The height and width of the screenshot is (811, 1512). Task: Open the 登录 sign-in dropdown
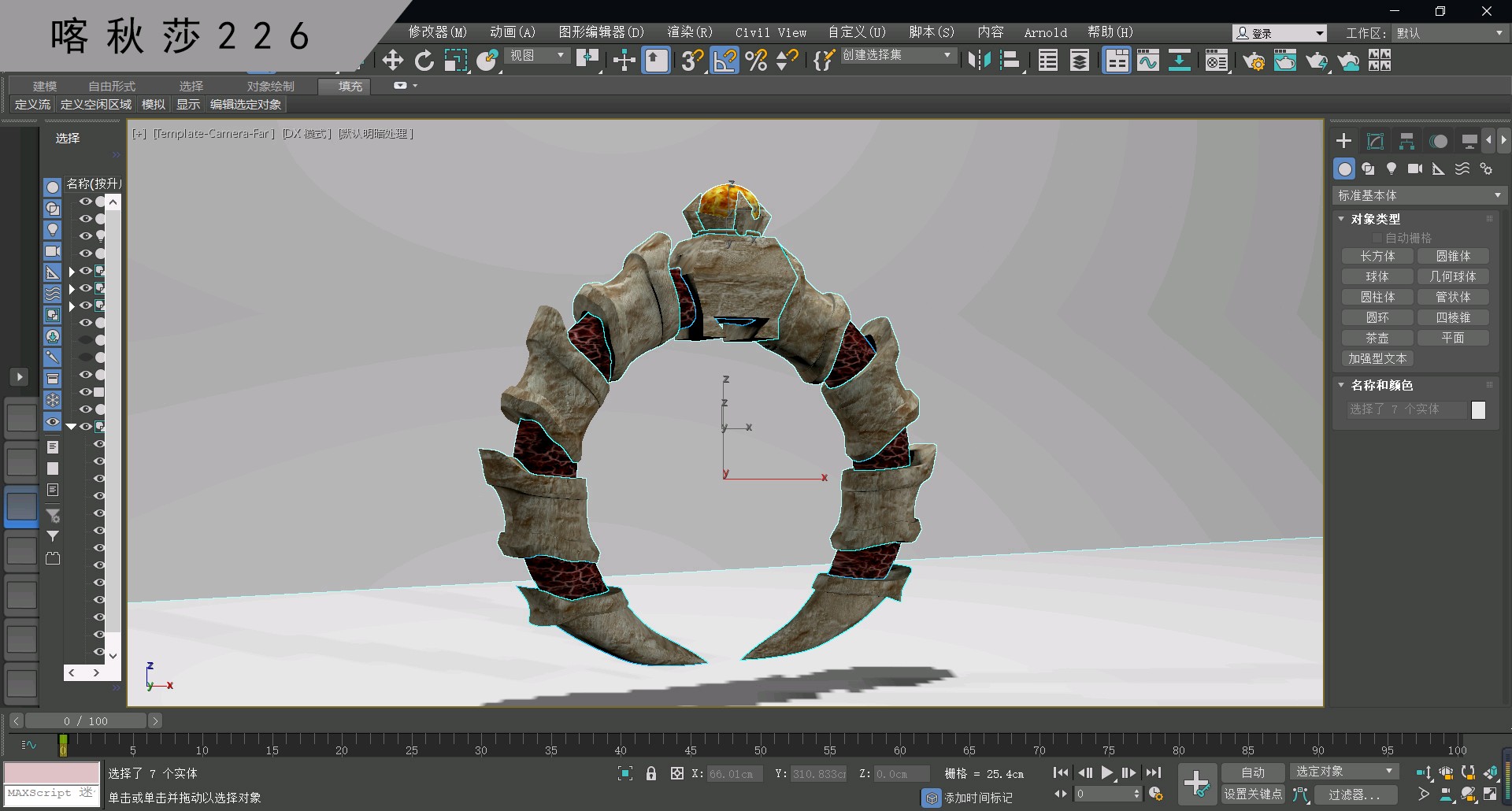tap(1280, 33)
